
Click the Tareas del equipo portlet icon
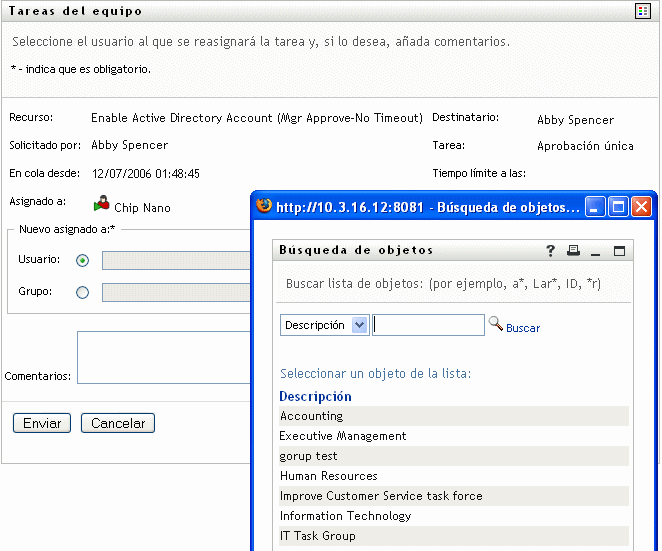643,11
